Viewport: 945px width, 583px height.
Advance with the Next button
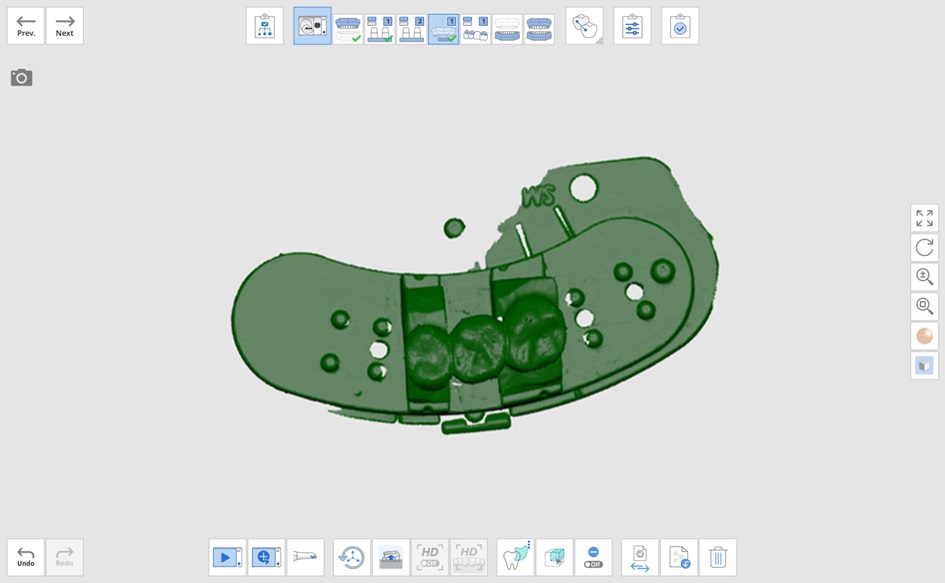64,26
